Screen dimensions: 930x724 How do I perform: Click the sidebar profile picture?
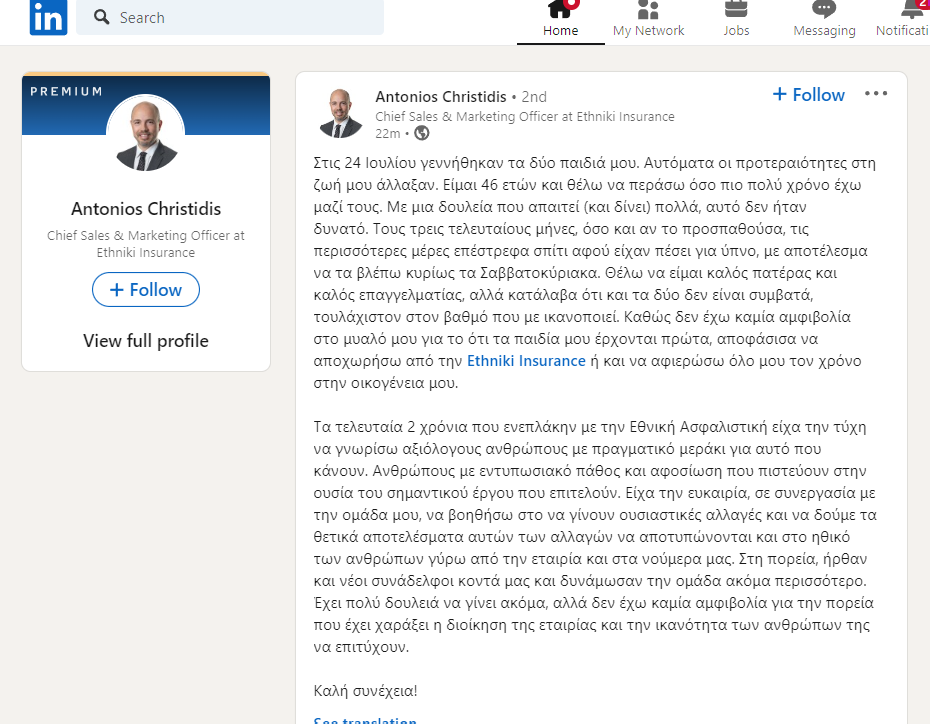(146, 134)
